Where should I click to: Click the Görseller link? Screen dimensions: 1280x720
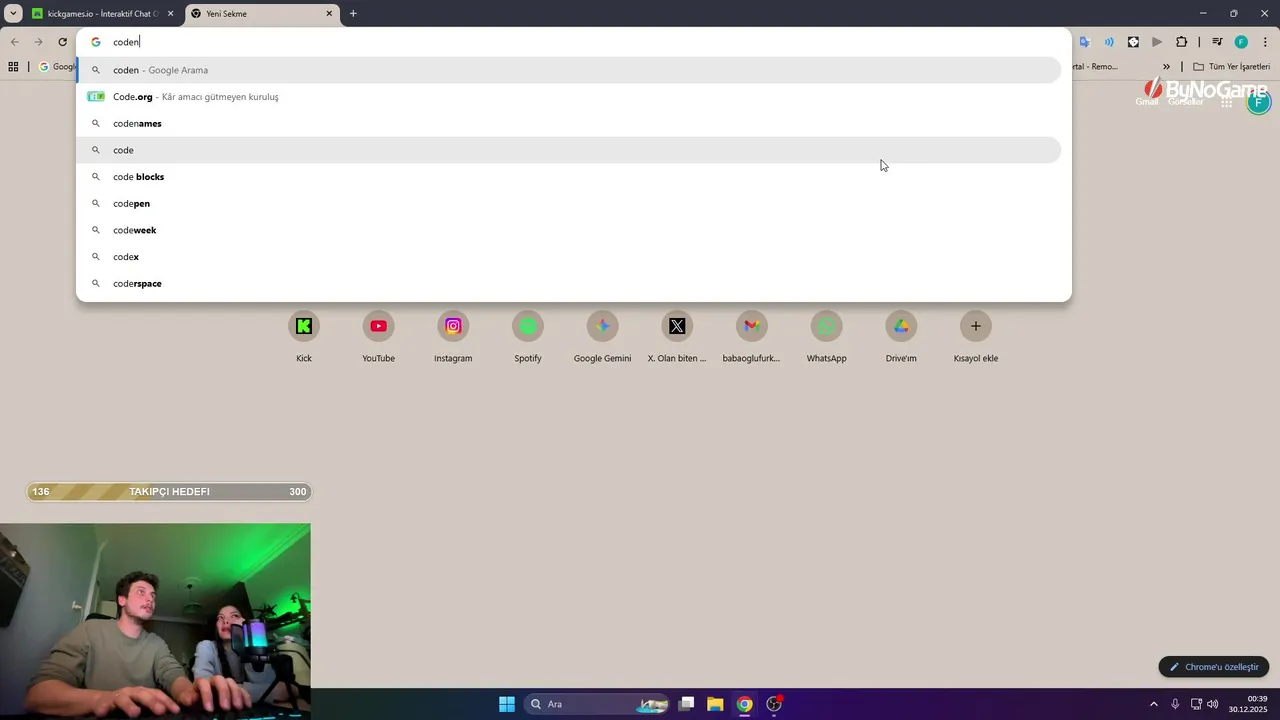1186,101
